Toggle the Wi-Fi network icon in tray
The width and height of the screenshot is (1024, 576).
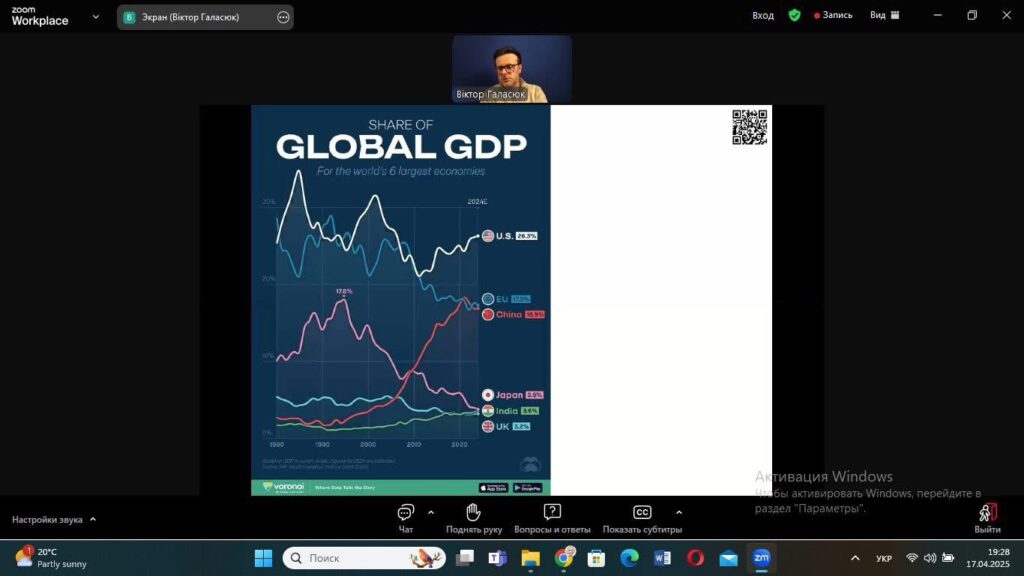coord(912,558)
